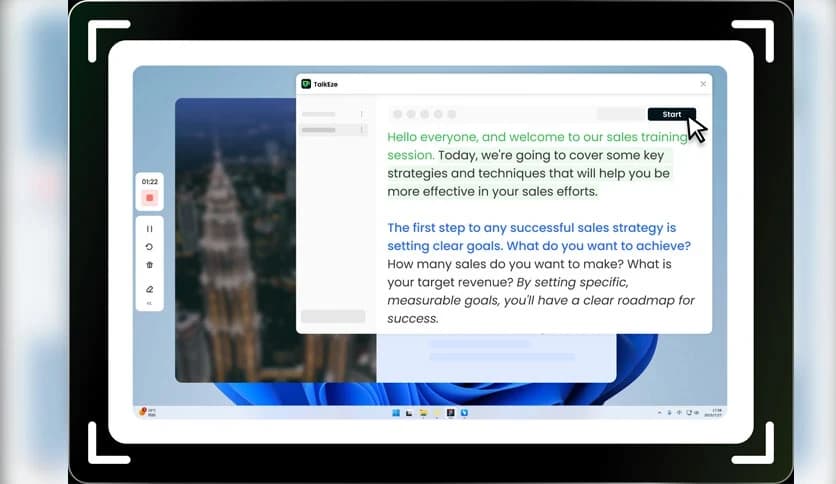Screen dimensions: 836x484
Task: Click the line "strategies and techniques that will help you be"
Action: (x=528, y=173)
